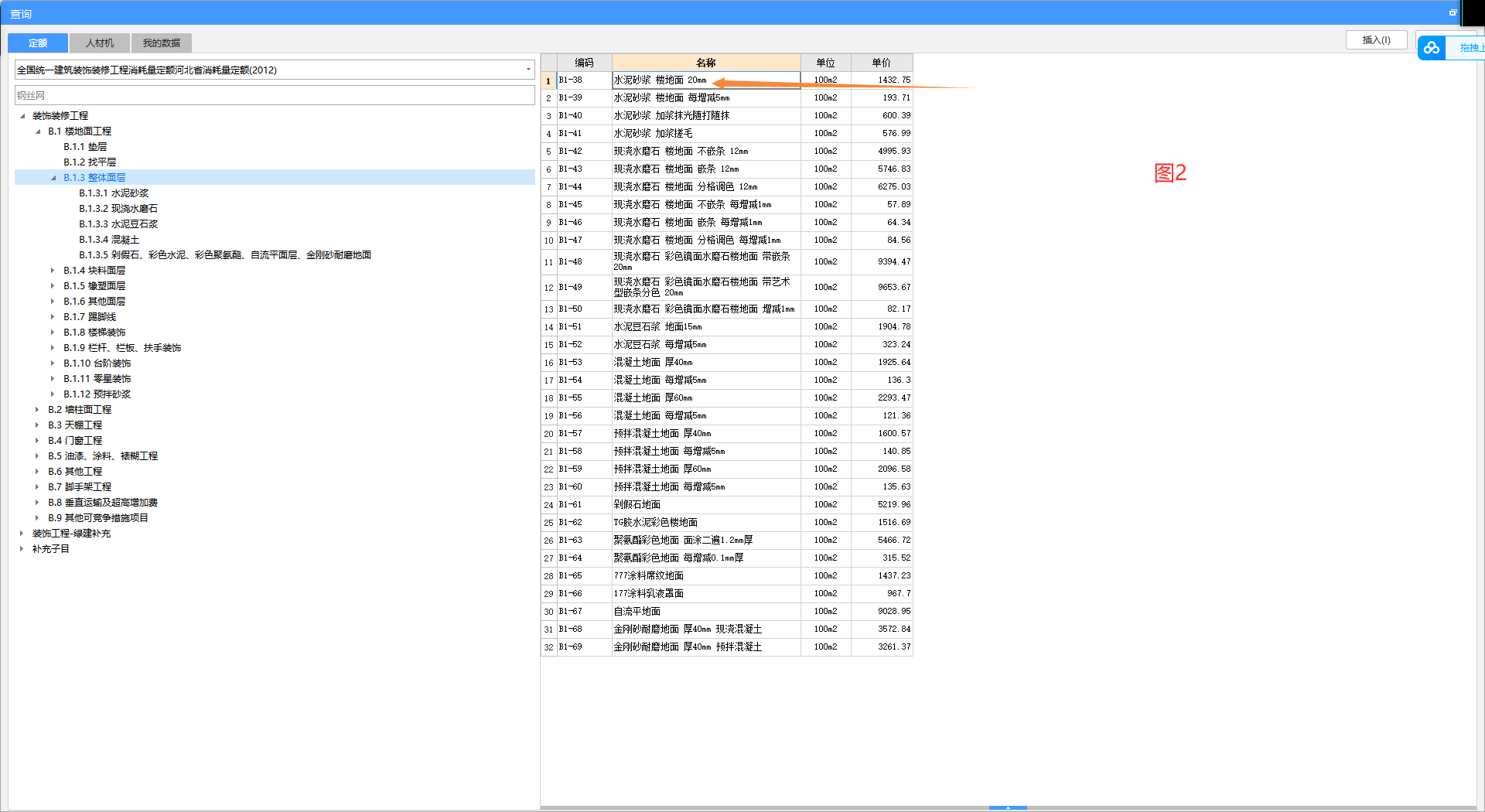Switch to the 人材机 tab
1485x812 pixels.
tap(100, 43)
